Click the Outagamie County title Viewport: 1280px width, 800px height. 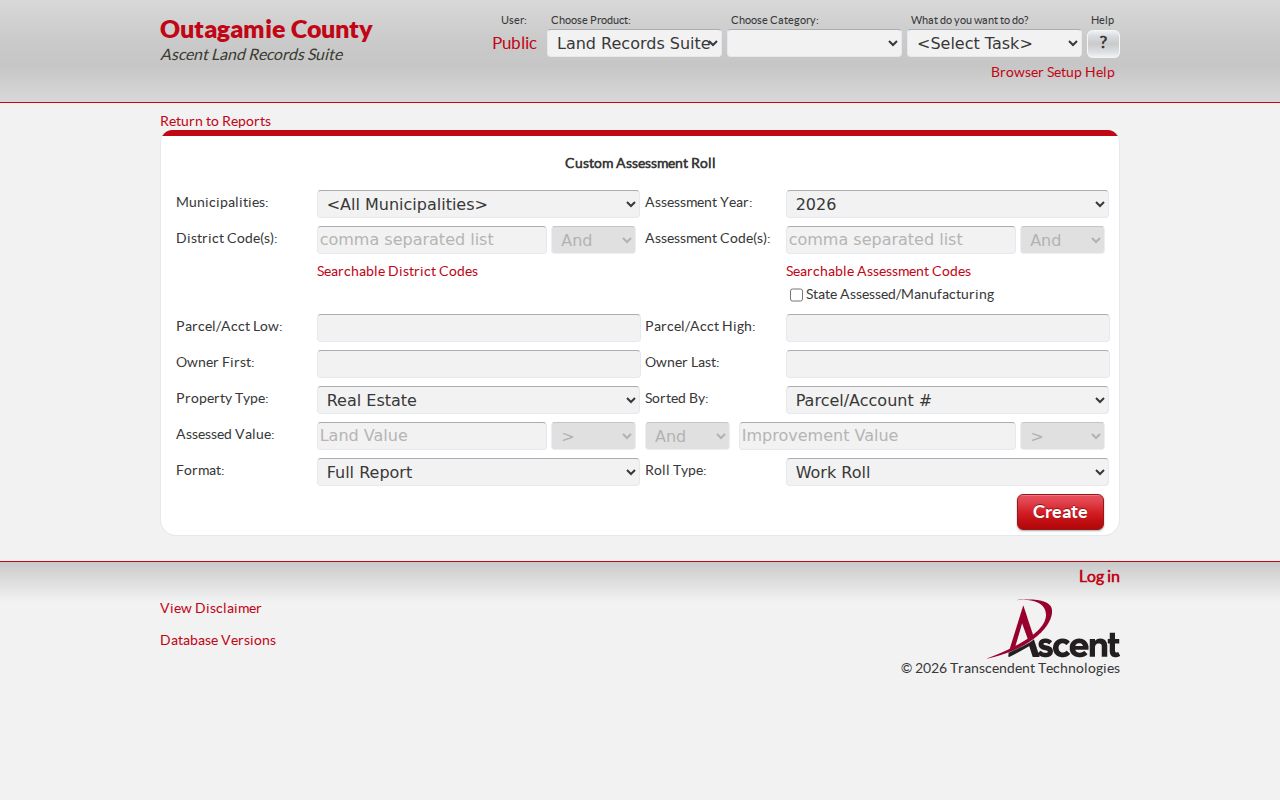266,29
